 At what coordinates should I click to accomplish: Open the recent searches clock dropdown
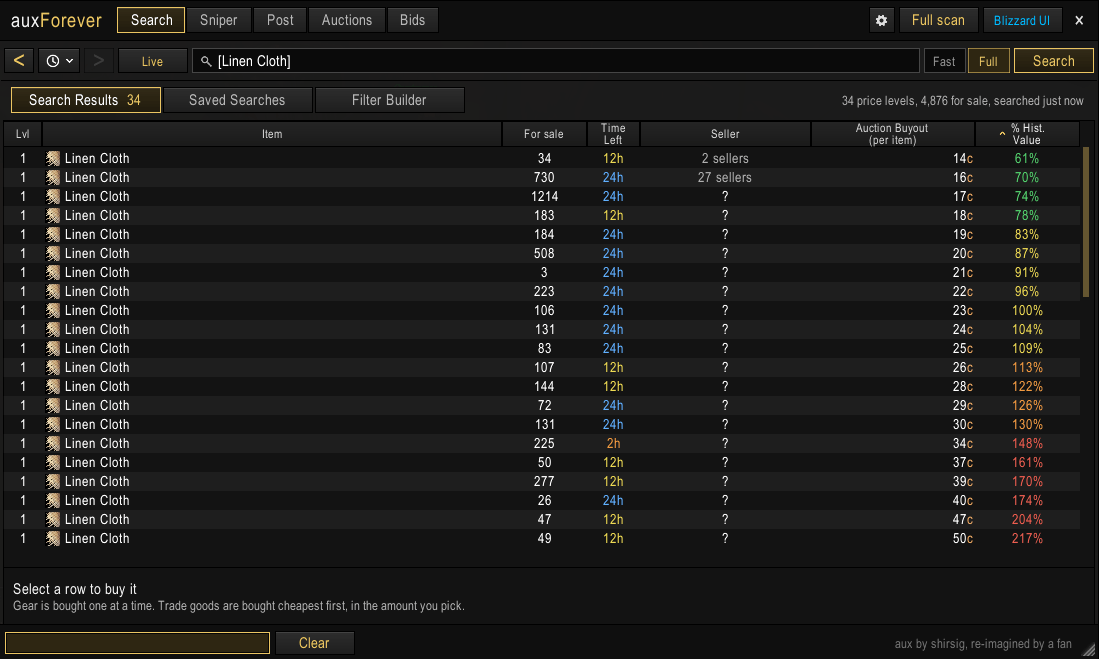click(x=59, y=61)
